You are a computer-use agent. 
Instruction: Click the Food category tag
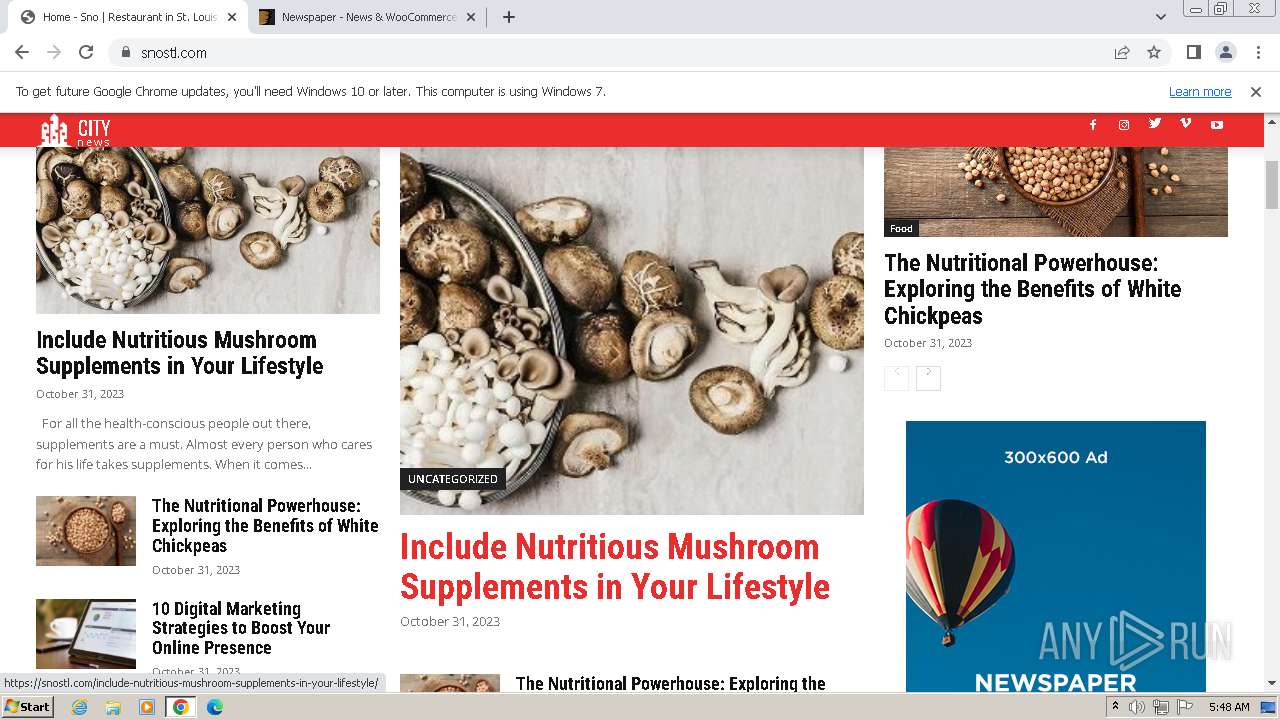pyautogui.click(x=901, y=228)
